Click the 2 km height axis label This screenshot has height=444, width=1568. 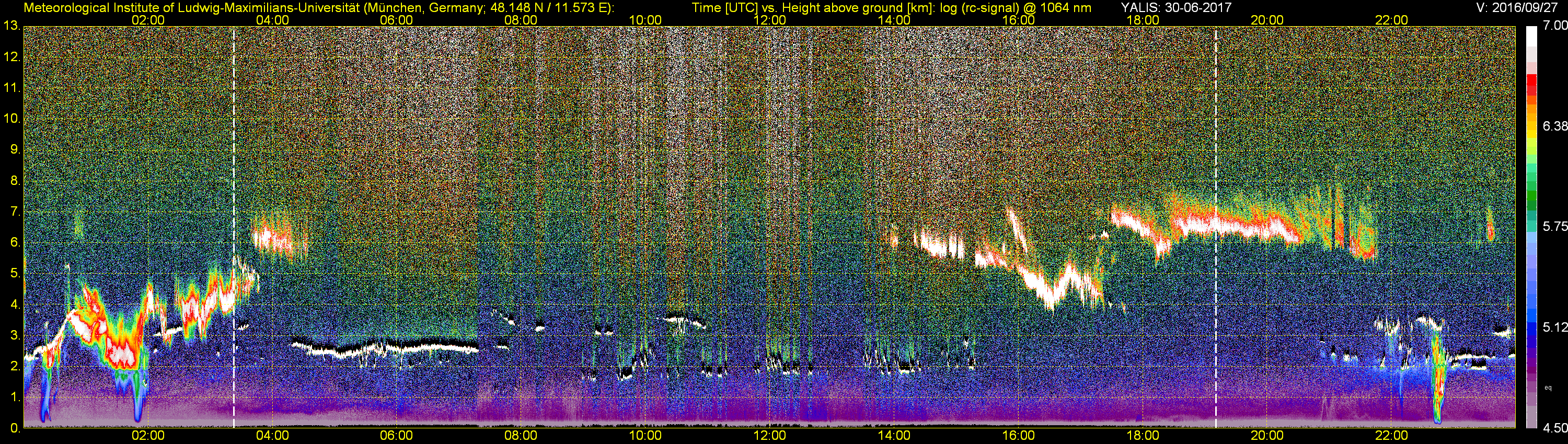pyautogui.click(x=15, y=366)
